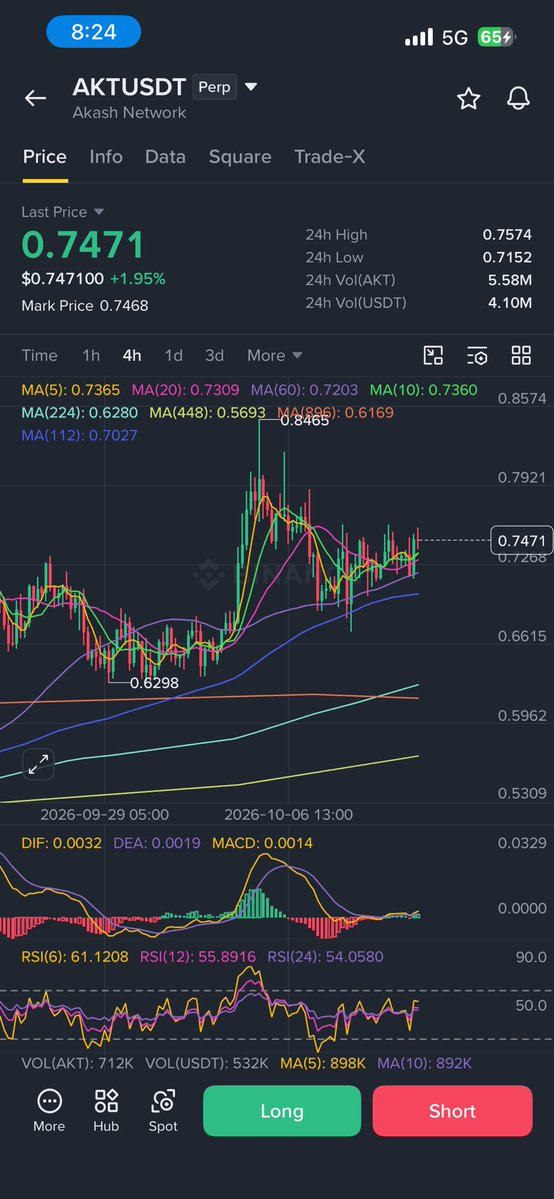Tap the current price tag 0.7471 on axis

coord(522,541)
